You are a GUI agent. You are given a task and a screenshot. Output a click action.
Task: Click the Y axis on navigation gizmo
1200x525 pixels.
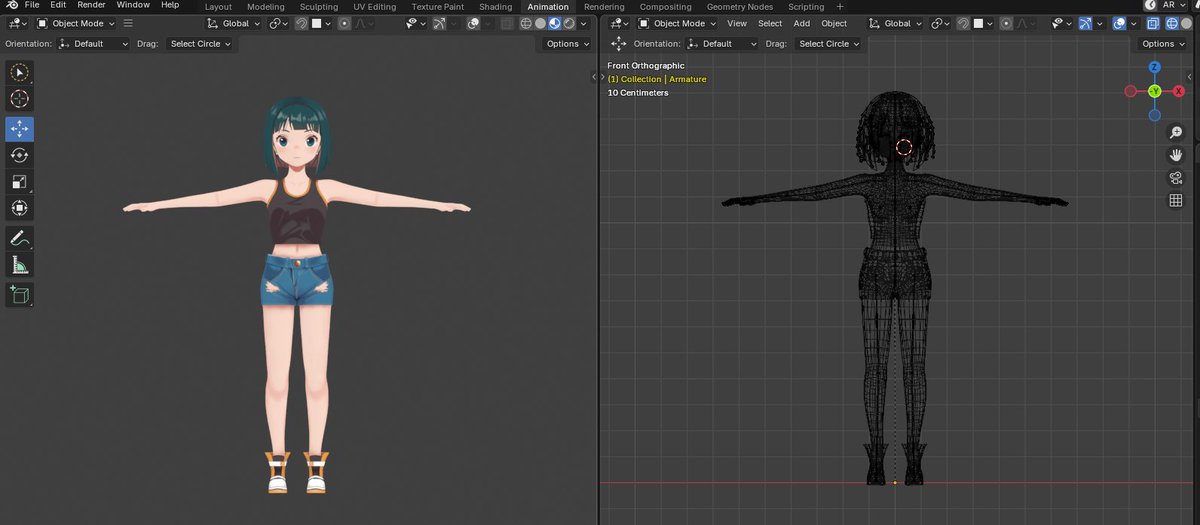[x=1154, y=91]
